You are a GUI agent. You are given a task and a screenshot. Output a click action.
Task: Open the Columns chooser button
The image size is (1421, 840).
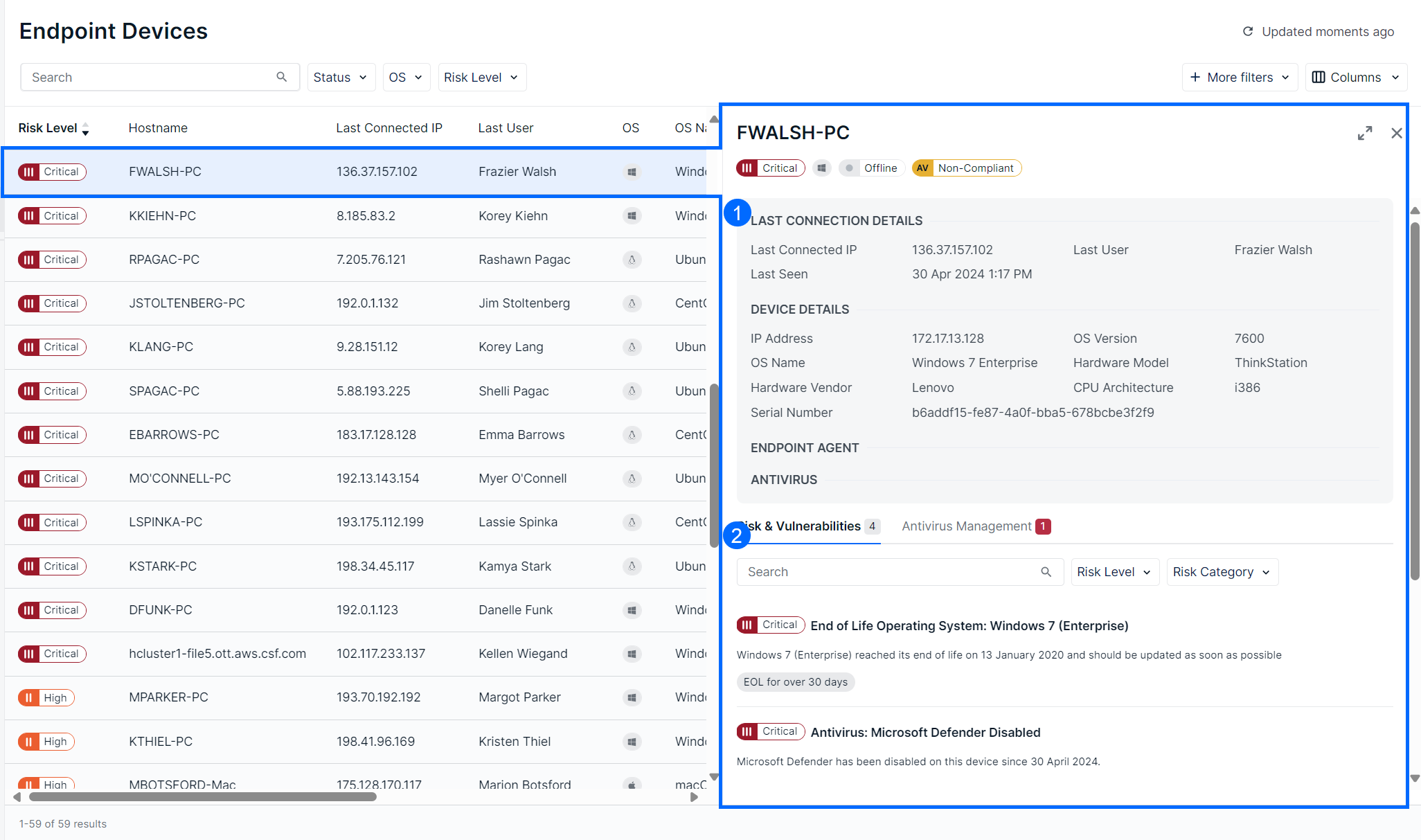point(1355,78)
